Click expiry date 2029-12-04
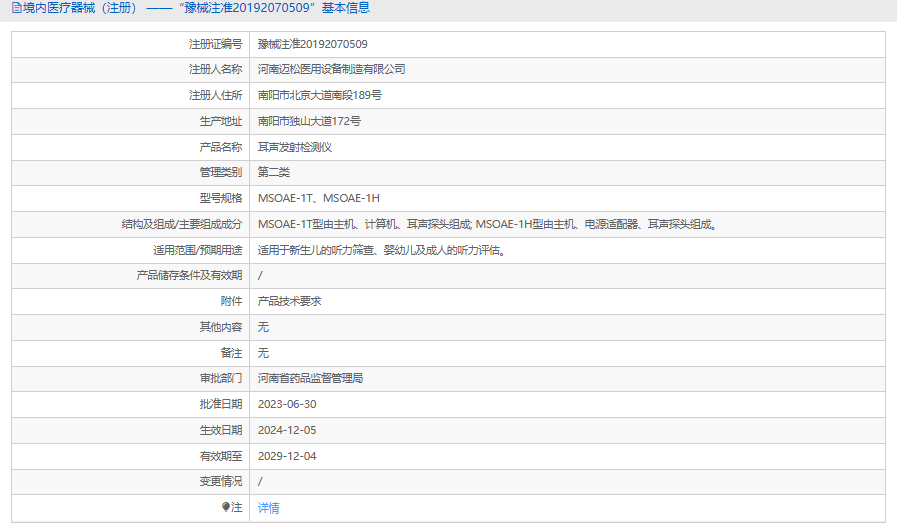Screen dimensions: 897x529 point(287,456)
